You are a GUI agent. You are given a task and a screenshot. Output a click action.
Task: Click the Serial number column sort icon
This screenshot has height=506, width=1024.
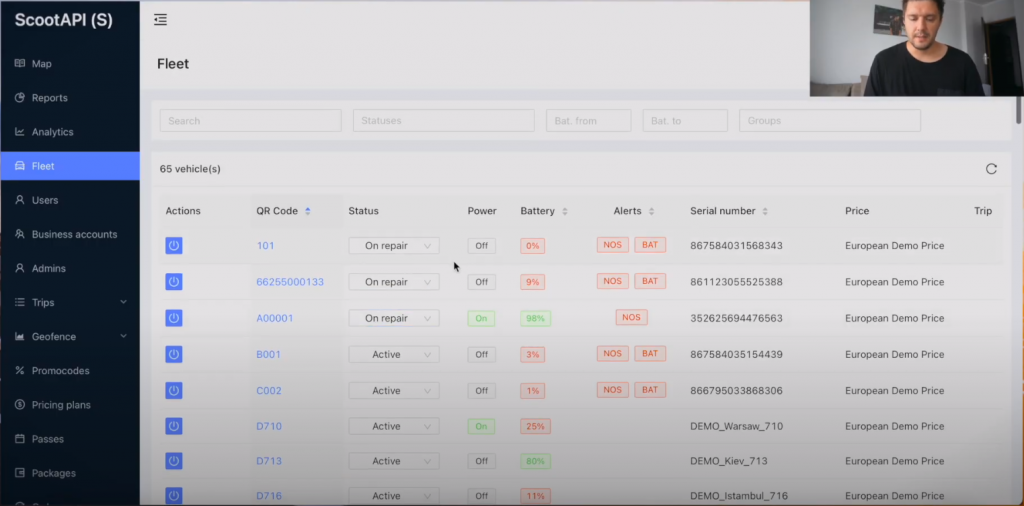(x=765, y=211)
